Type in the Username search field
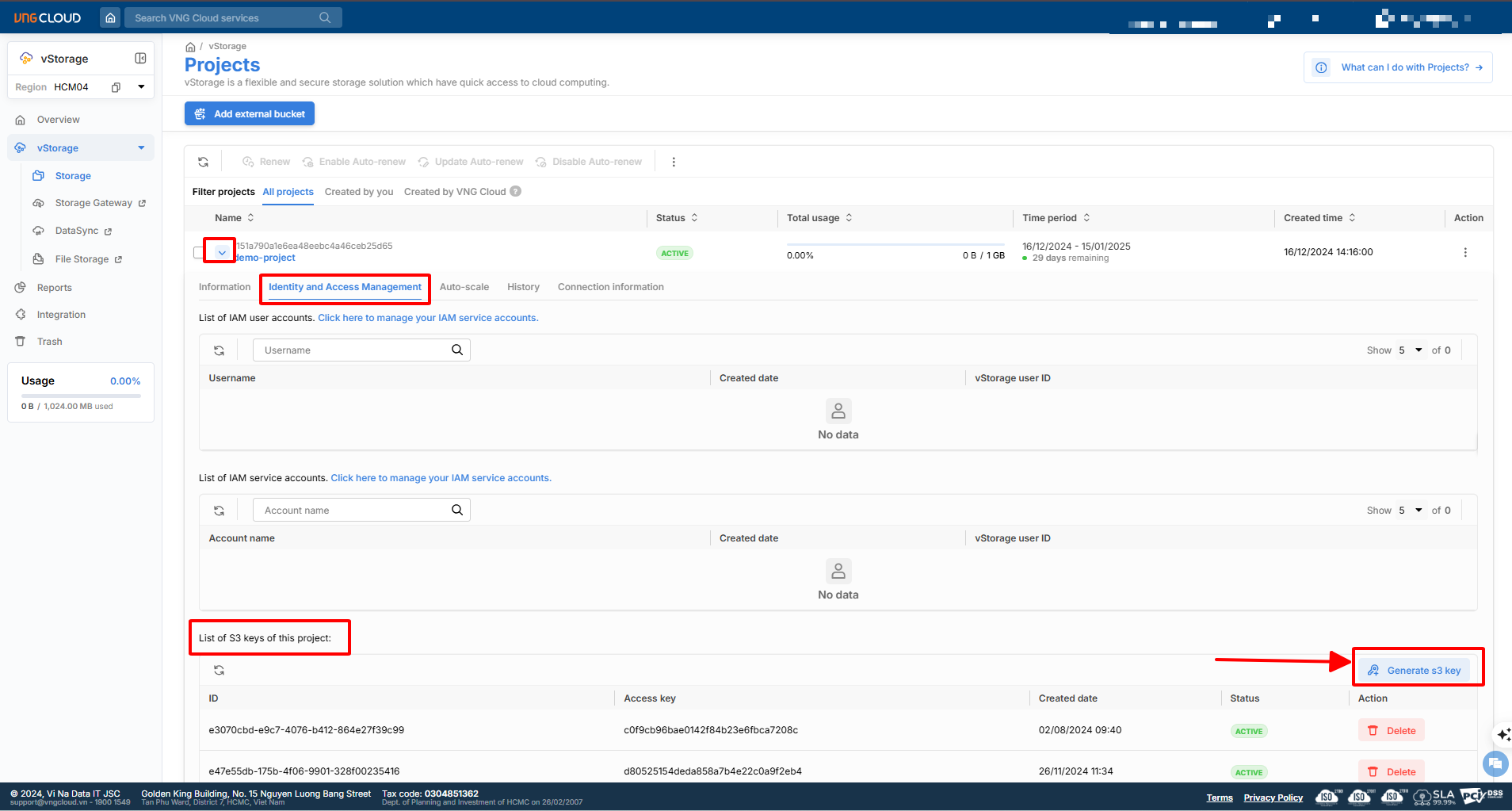The width and height of the screenshot is (1512, 811). (353, 350)
